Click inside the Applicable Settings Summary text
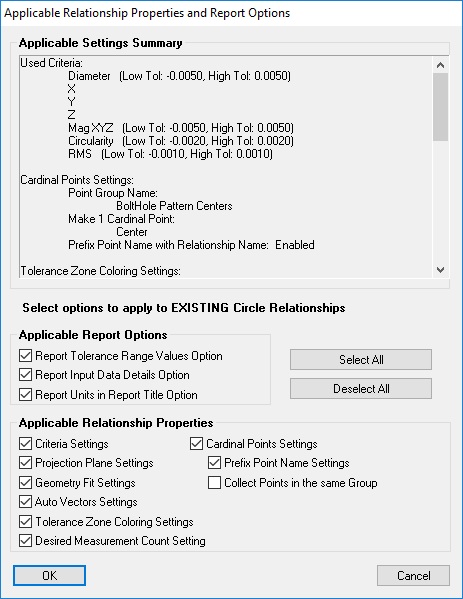463x599 pixels. tap(226, 167)
